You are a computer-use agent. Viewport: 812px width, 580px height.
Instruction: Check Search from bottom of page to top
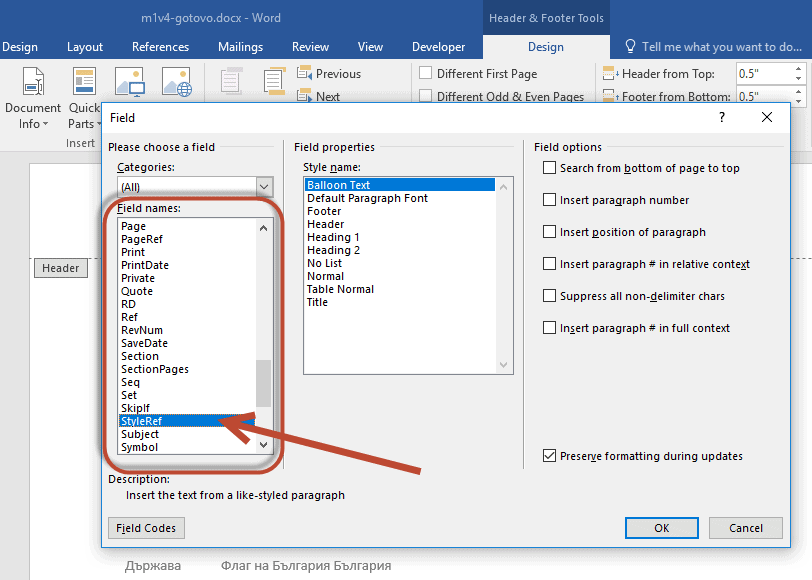click(x=549, y=168)
